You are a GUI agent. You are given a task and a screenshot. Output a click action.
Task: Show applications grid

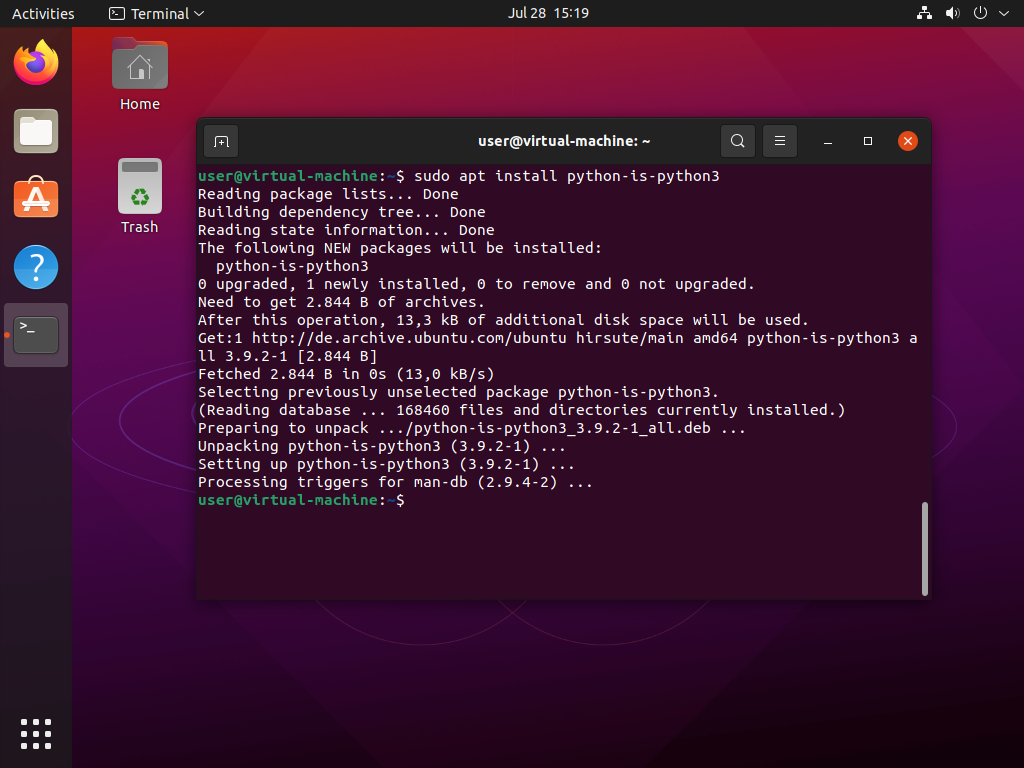point(36,733)
